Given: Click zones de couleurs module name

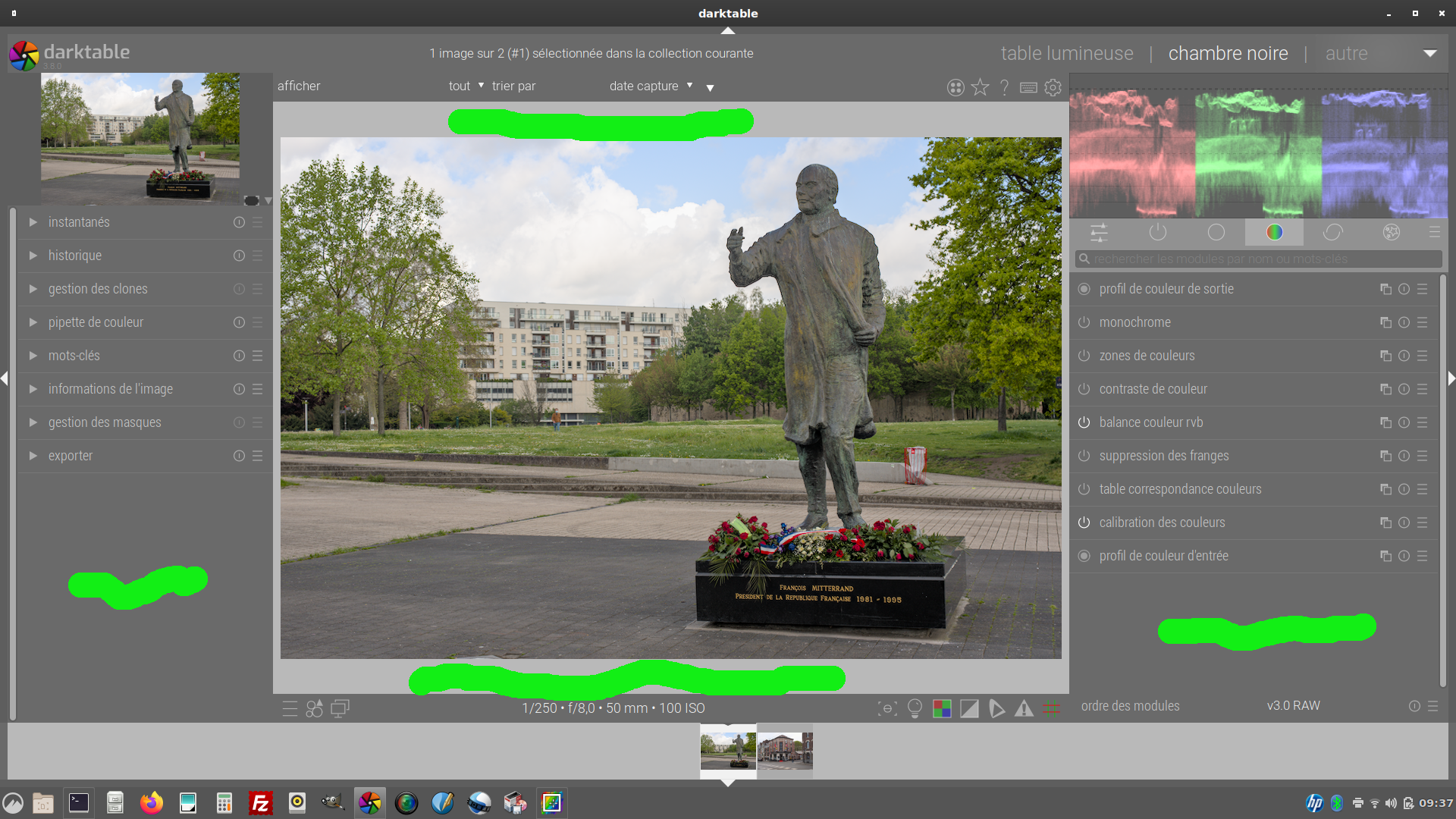Looking at the screenshot, I should [x=1147, y=356].
